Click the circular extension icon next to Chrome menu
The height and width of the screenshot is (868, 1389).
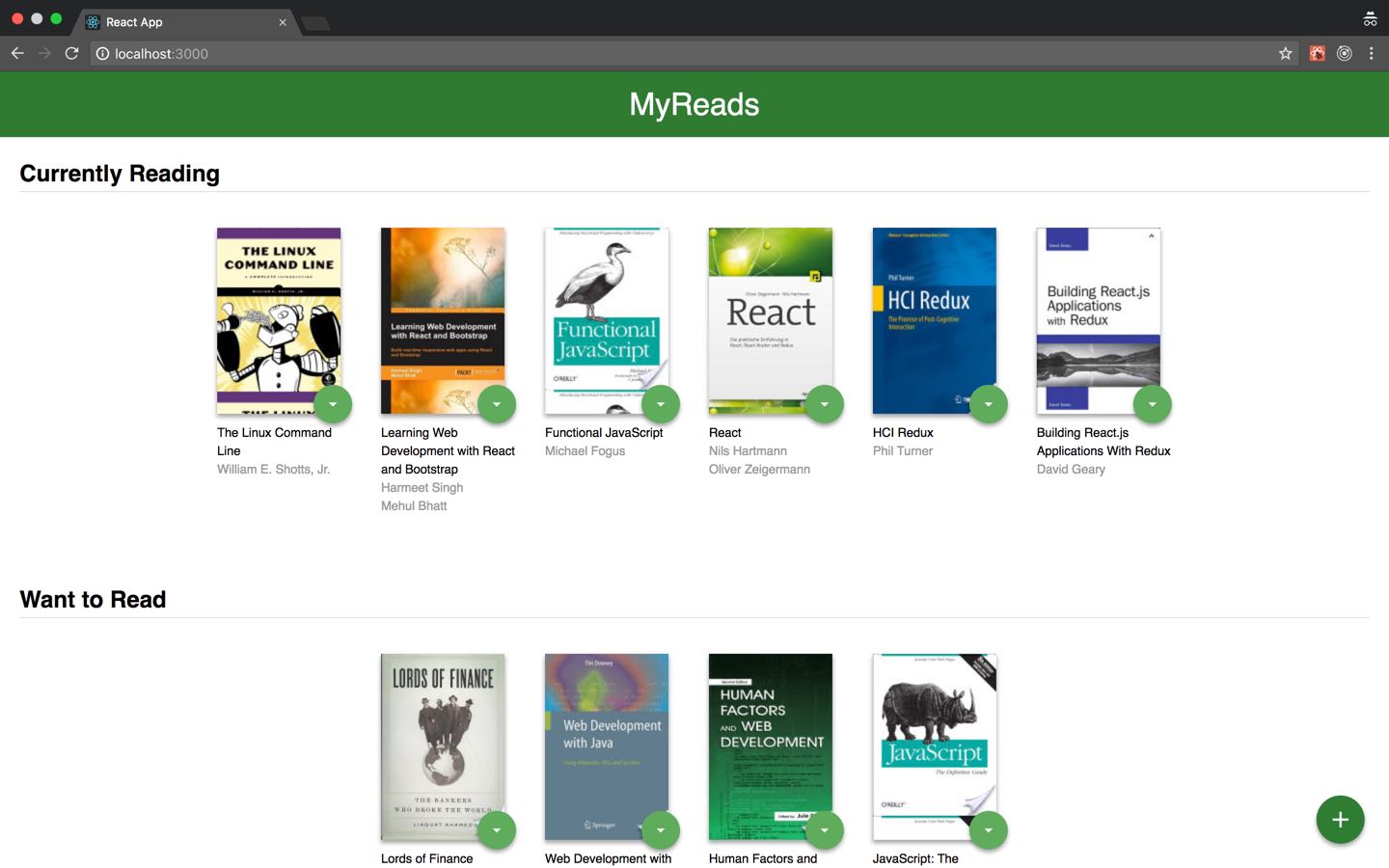(1344, 53)
